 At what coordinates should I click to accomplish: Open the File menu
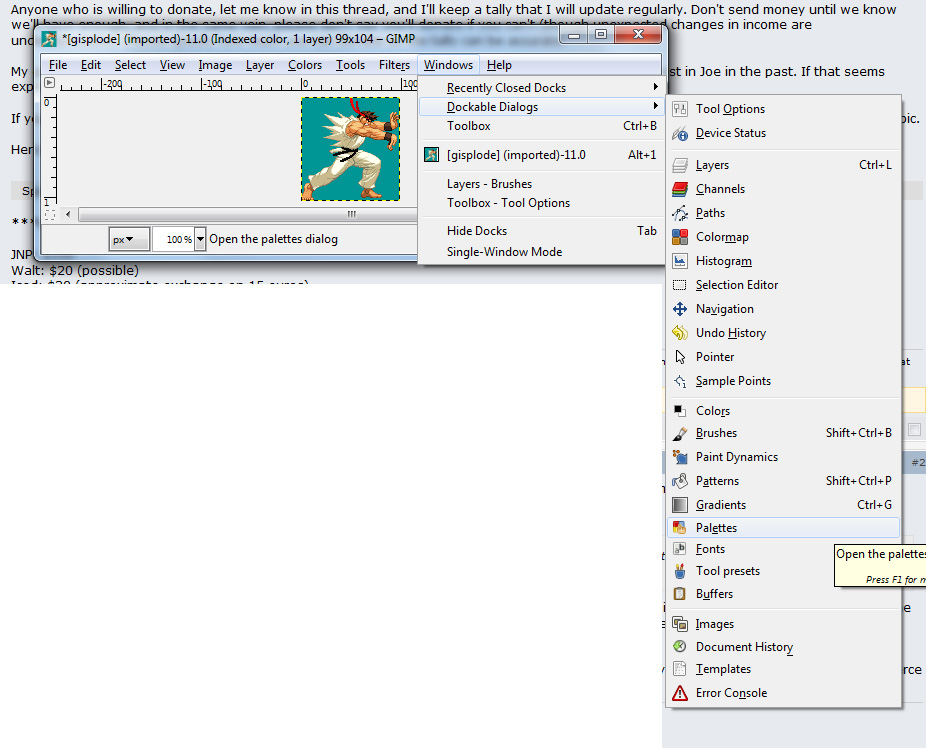[58, 65]
